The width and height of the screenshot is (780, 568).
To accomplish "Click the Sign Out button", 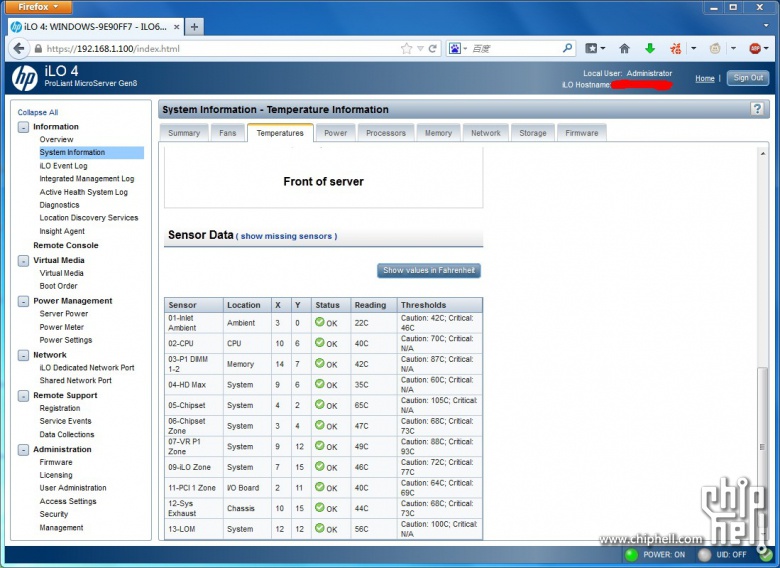I will pyautogui.click(x=748, y=78).
